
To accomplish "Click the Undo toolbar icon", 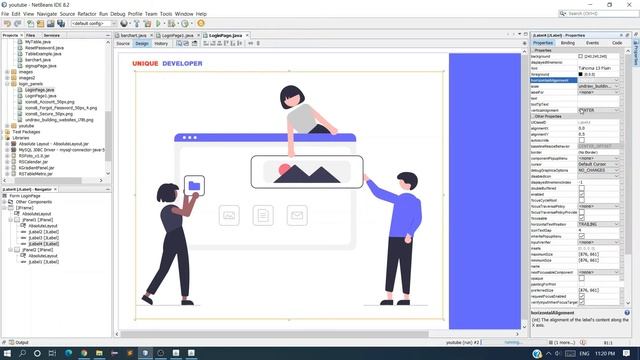I will [x=7, y=24].
